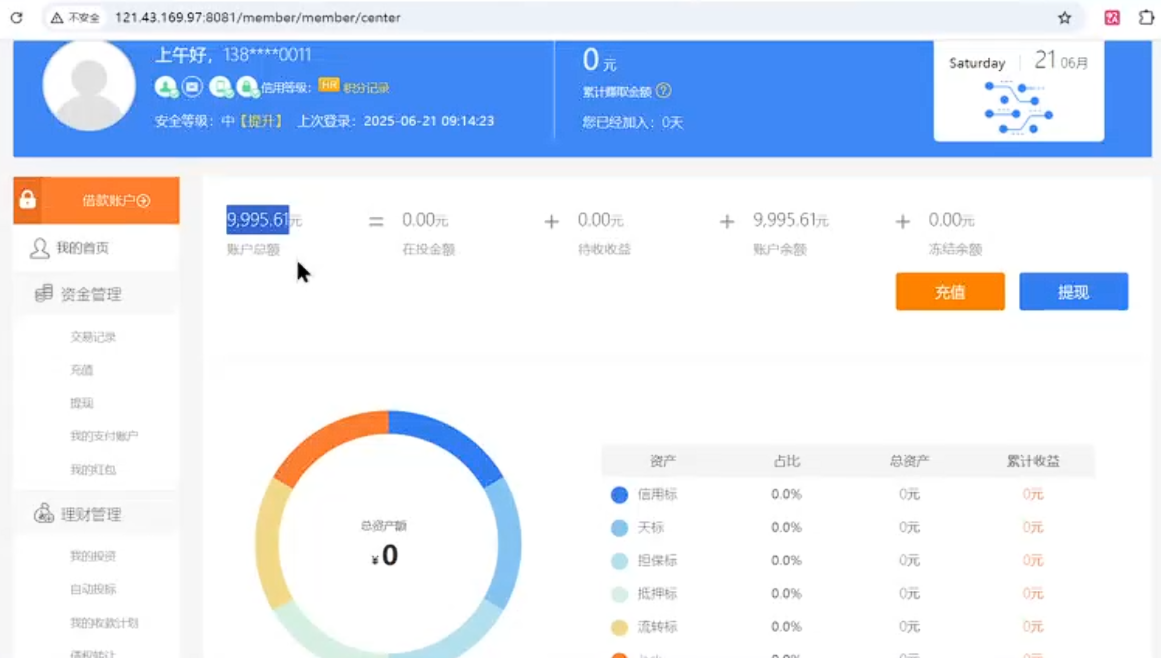Image resolution: width=1161 pixels, height=658 pixels.
Task: Click the phone verification badge icon
Action: pyautogui.click(x=220, y=87)
